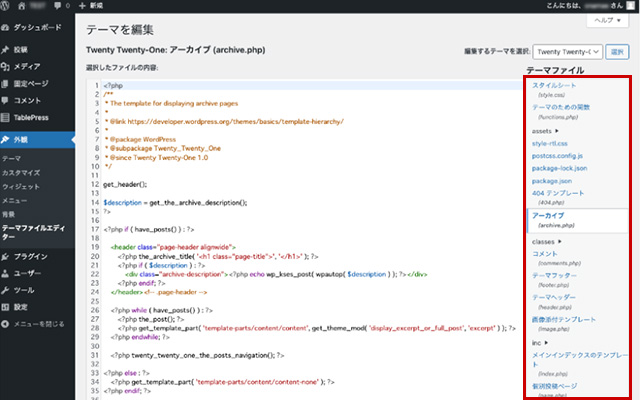Screen dimensions: 640x400
Task: Open テーマヘッダー header.php file
Action: pyautogui.click(x=554, y=297)
